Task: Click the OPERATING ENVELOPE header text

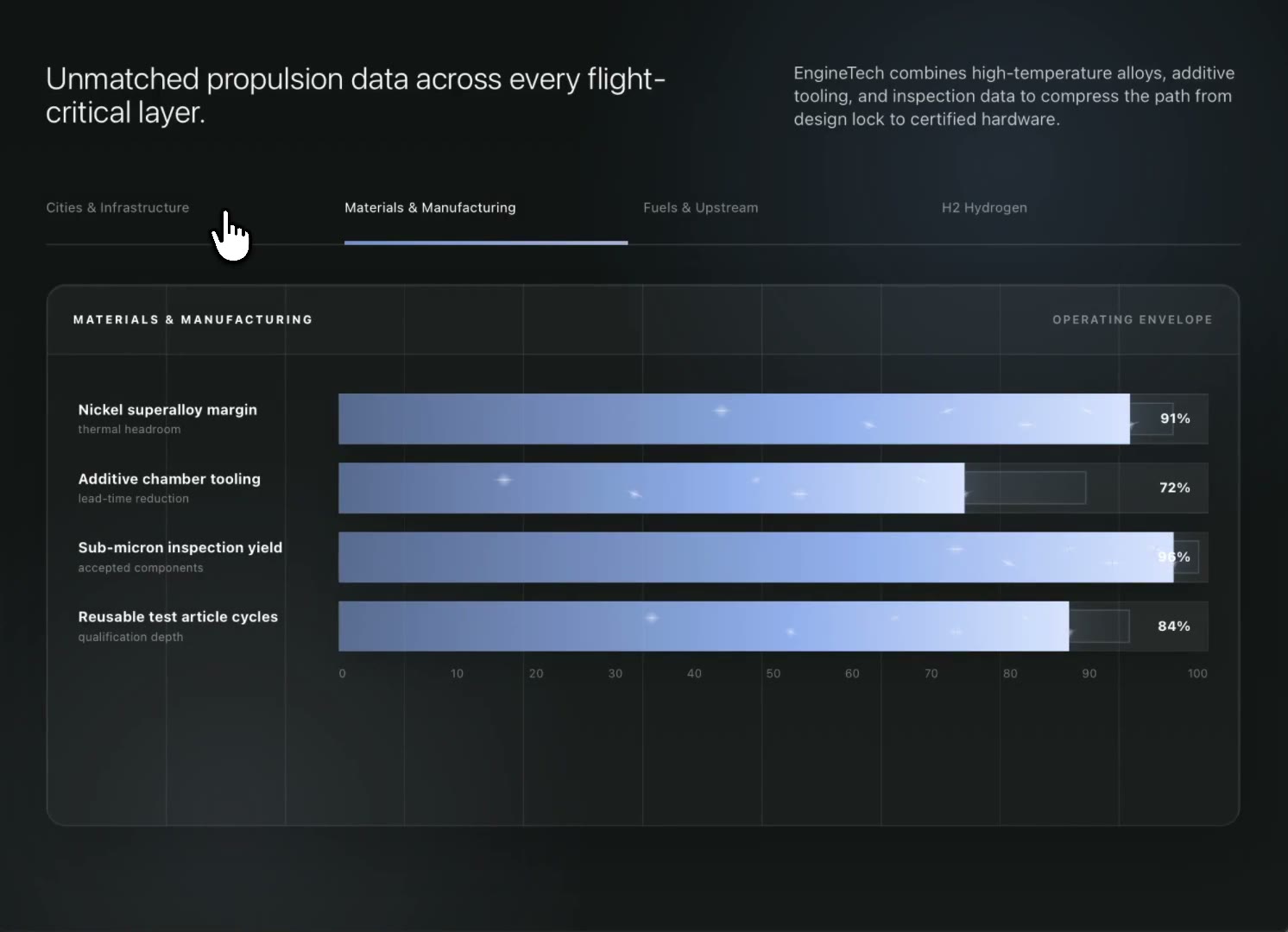Action: (1133, 319)
